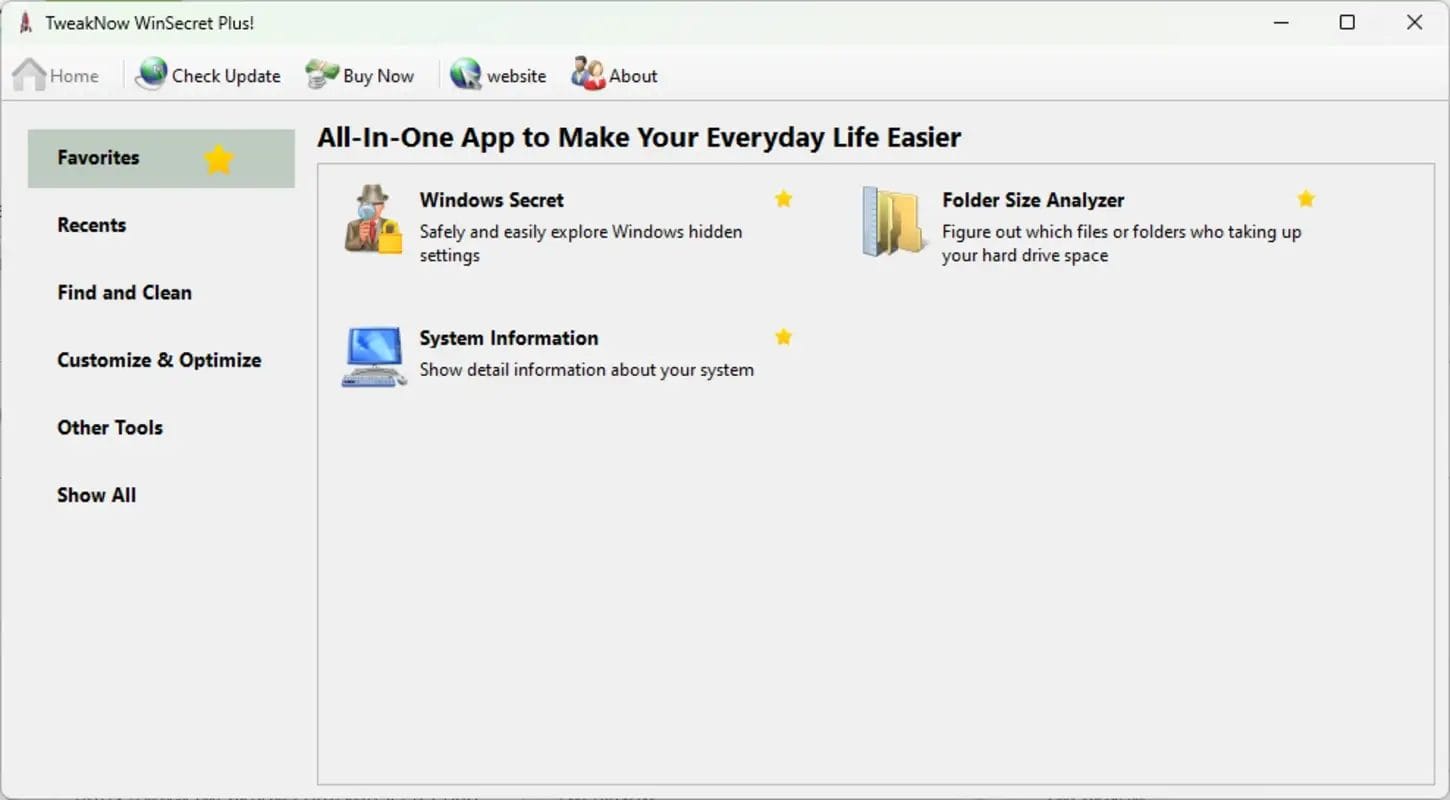
Task: Open System Information computer icon
Action: [373, 357]
